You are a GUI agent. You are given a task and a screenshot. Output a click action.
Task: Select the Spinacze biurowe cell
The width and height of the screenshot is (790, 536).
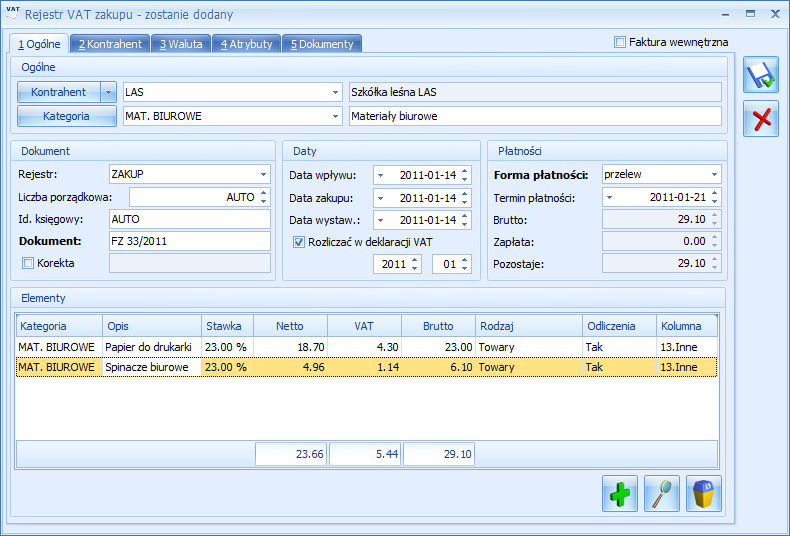(152, 367)
